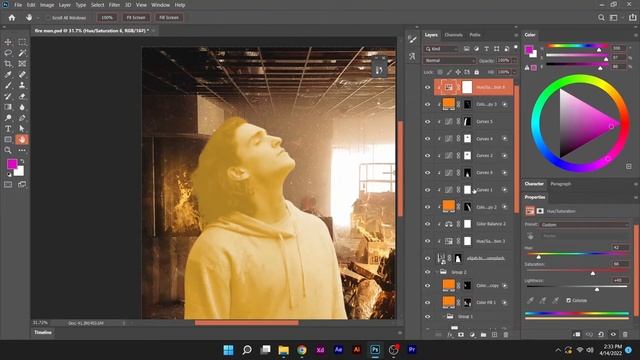Hide the Color Fill 1 layer
Screen dimensions: 640x360
click(427, 302)
